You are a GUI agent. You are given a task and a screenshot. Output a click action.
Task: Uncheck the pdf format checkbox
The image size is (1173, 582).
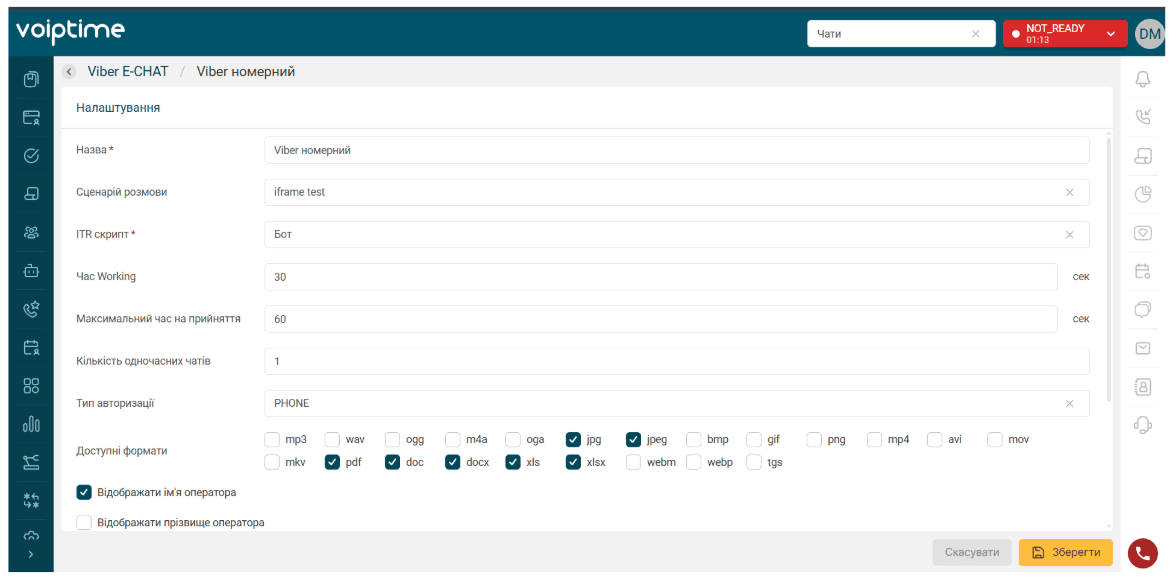tap(333, 462)
